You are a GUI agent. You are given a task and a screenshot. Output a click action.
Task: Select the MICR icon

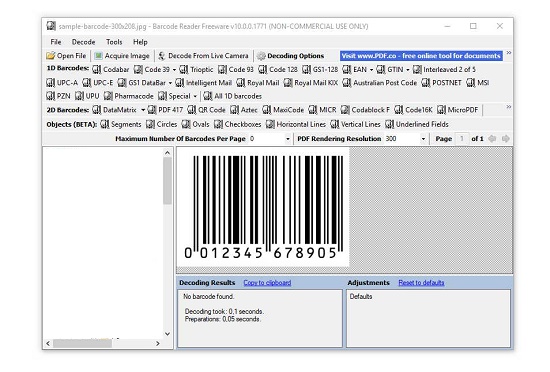tap(313, 110)
